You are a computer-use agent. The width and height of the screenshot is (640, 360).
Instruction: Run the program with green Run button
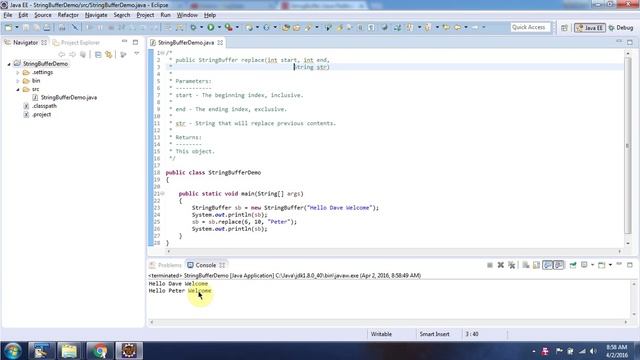click(x=211, y=27)
